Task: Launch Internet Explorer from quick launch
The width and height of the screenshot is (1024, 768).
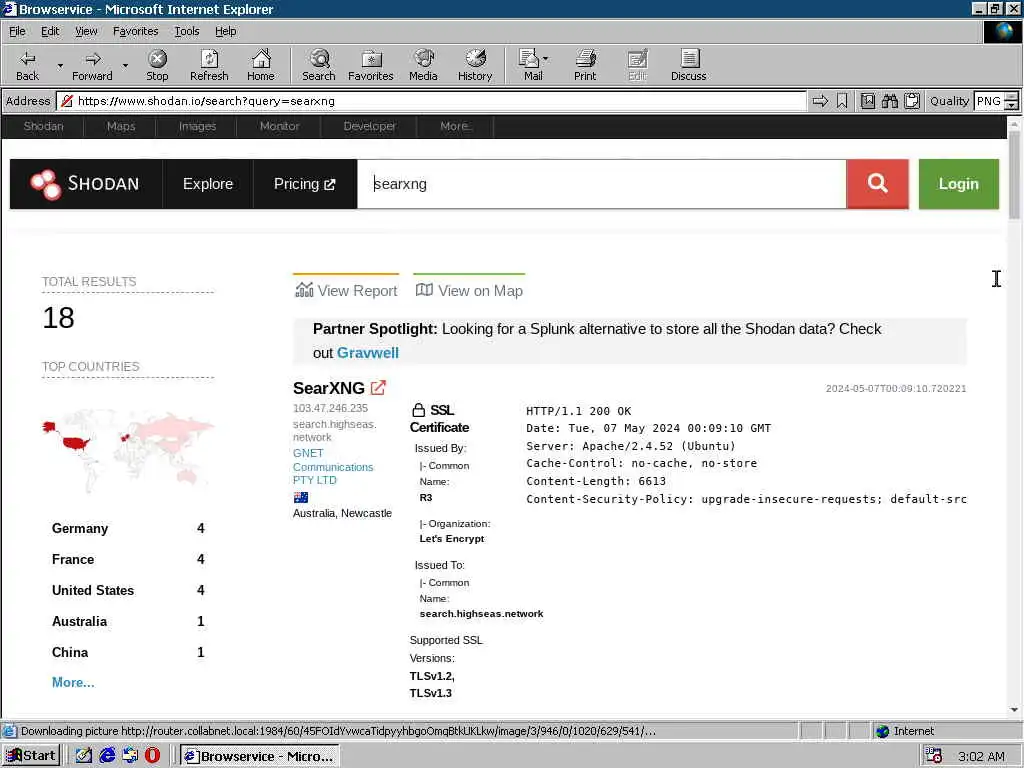Action: pyautogui.click(x=107, y=756)
